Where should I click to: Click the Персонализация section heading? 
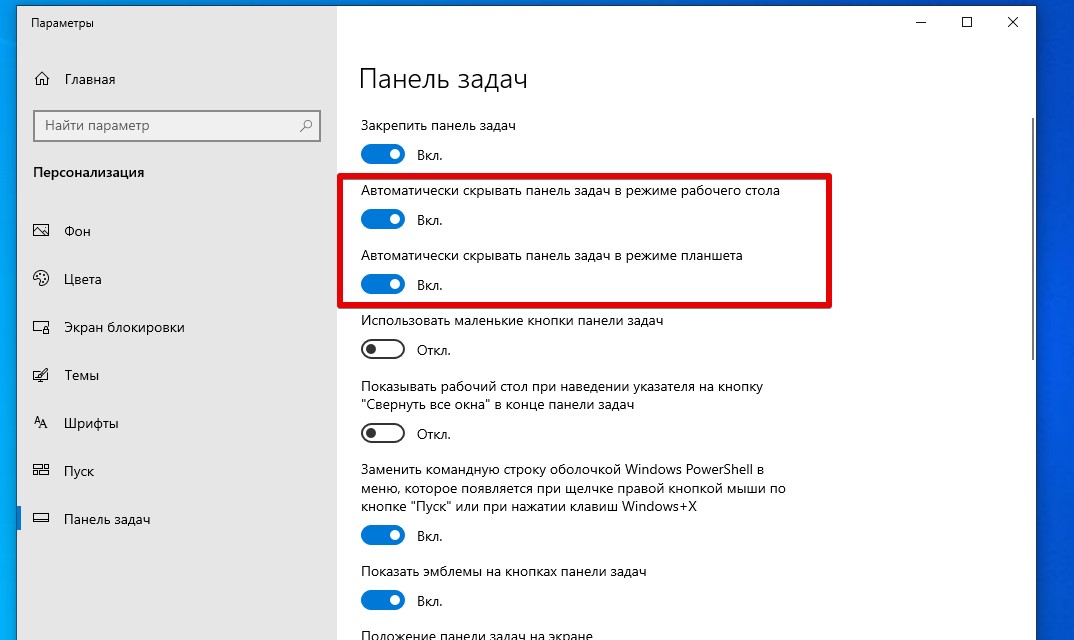(x=88, y=173)
